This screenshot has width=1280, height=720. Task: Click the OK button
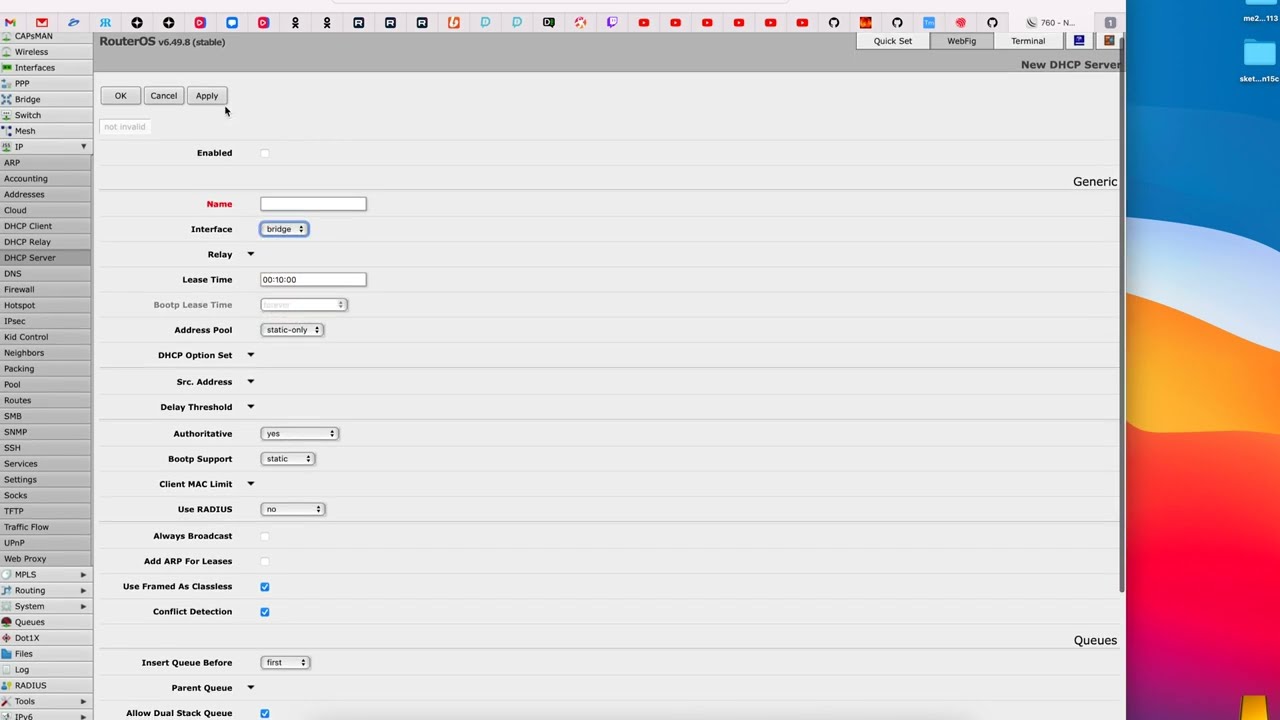[x=120, y=96]
